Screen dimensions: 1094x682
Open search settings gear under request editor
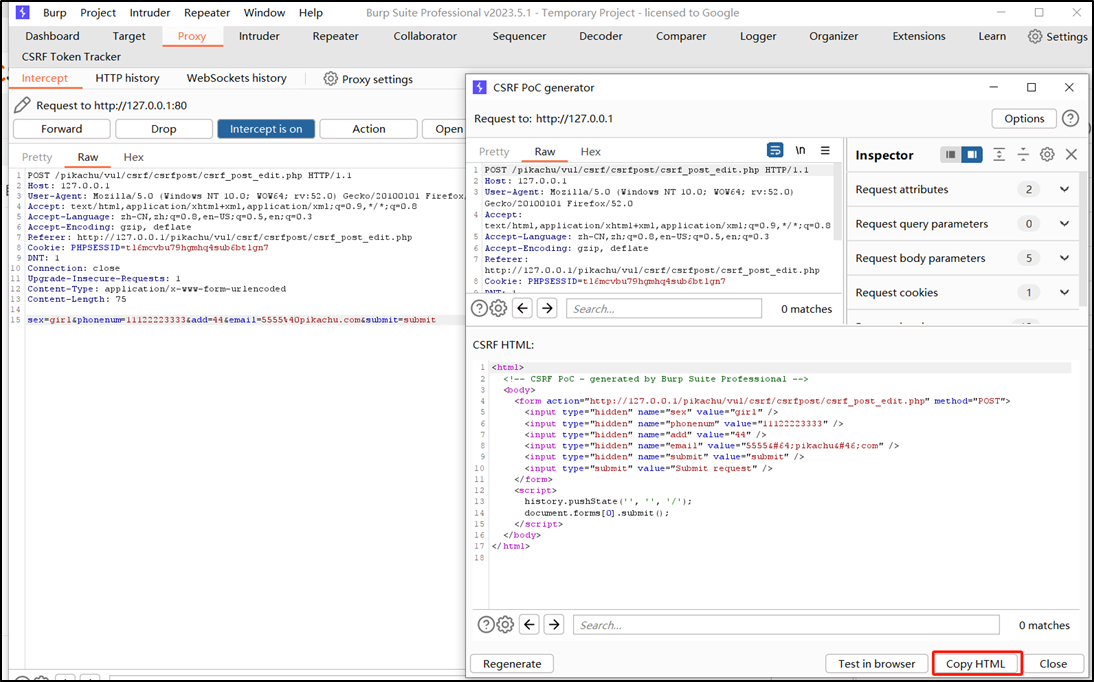[x=498, y=308]
